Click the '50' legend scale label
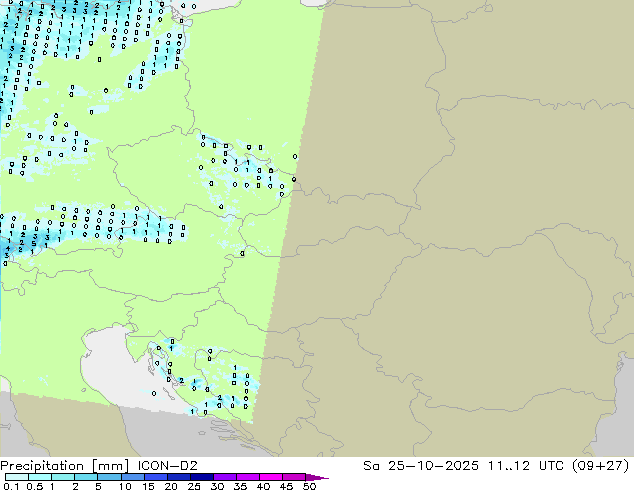Image resolution: width=634 pixels, height=490 pixels. click(x=309, y=486)
